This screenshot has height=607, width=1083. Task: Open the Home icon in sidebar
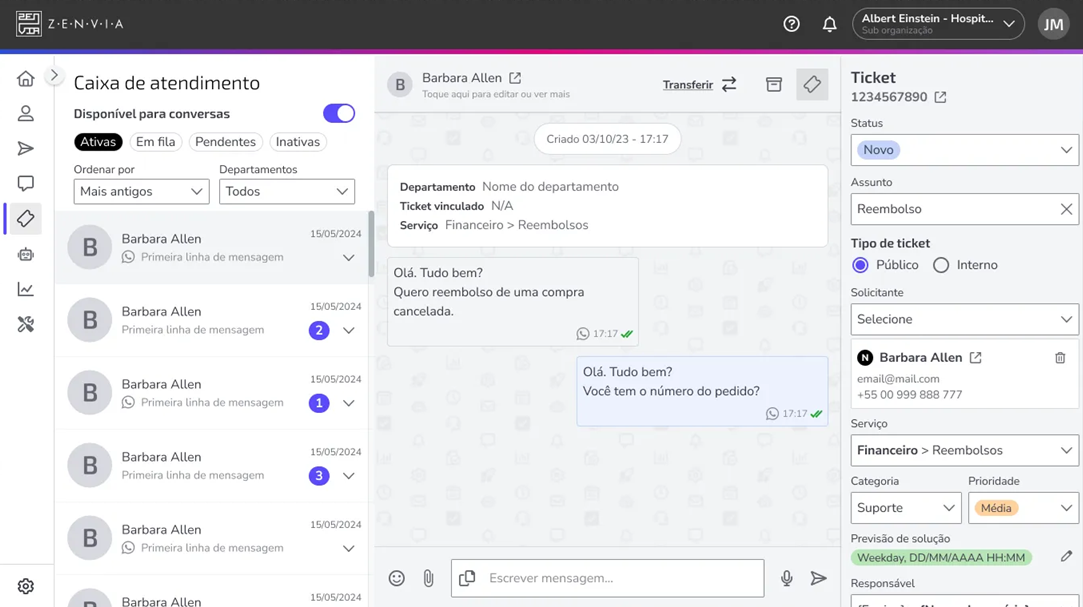26,79
